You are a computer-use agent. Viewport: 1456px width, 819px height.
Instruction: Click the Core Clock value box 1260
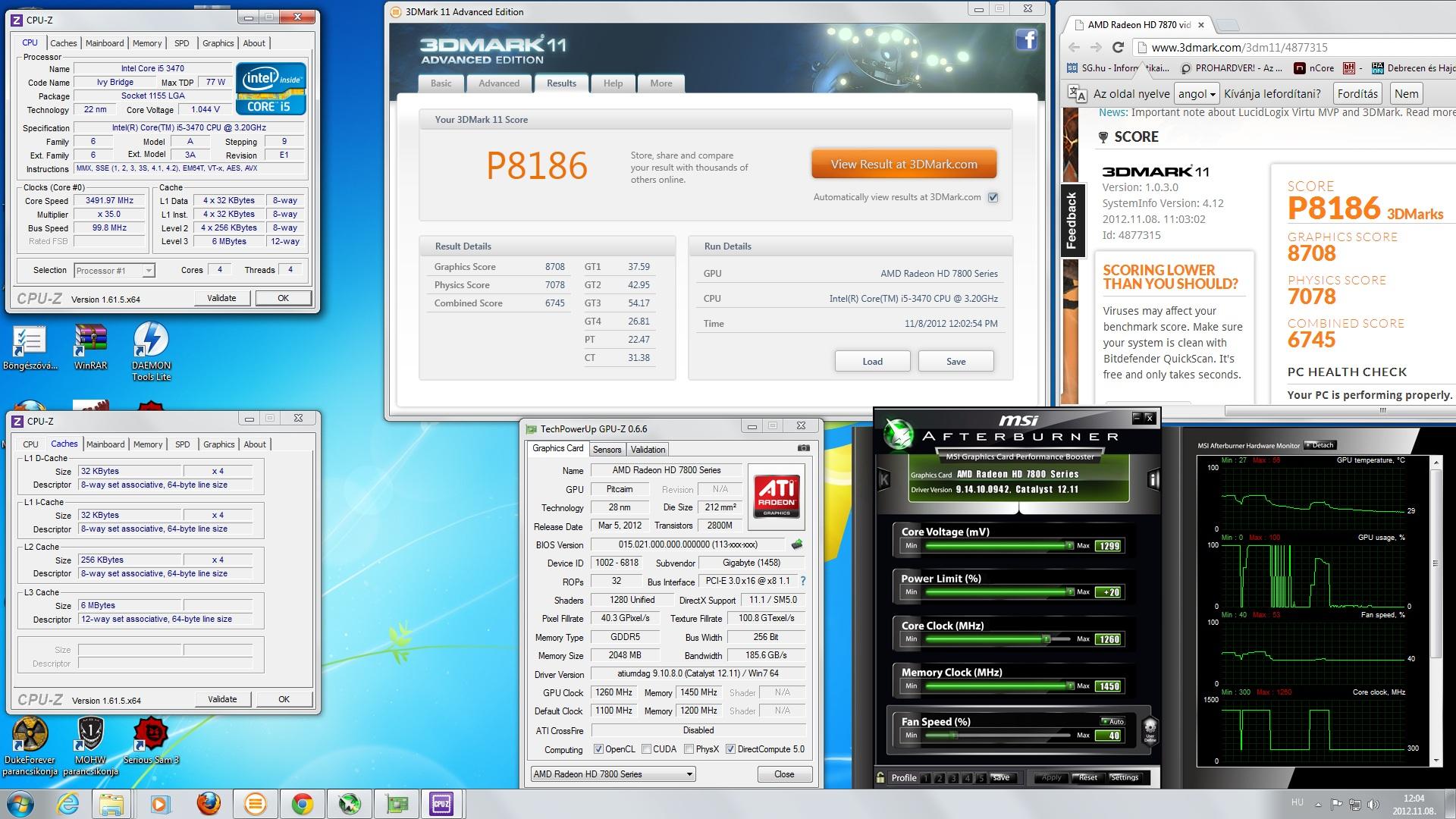1108,639
